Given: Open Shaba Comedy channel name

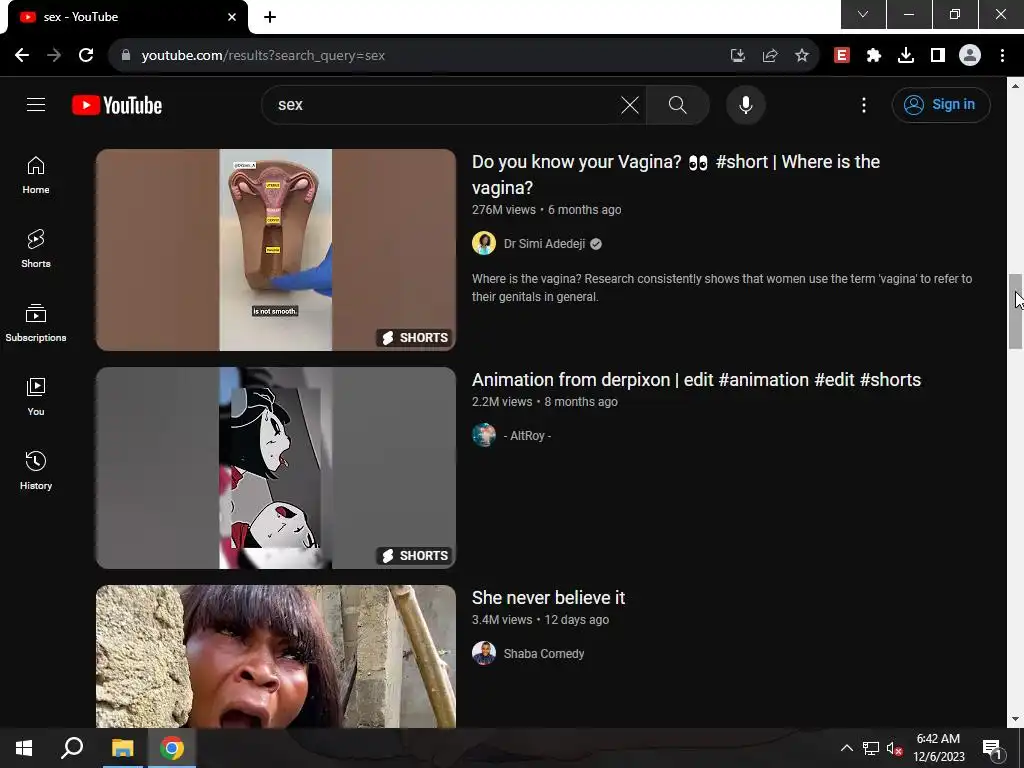Looking at the screenshot, I should [544, 654].
